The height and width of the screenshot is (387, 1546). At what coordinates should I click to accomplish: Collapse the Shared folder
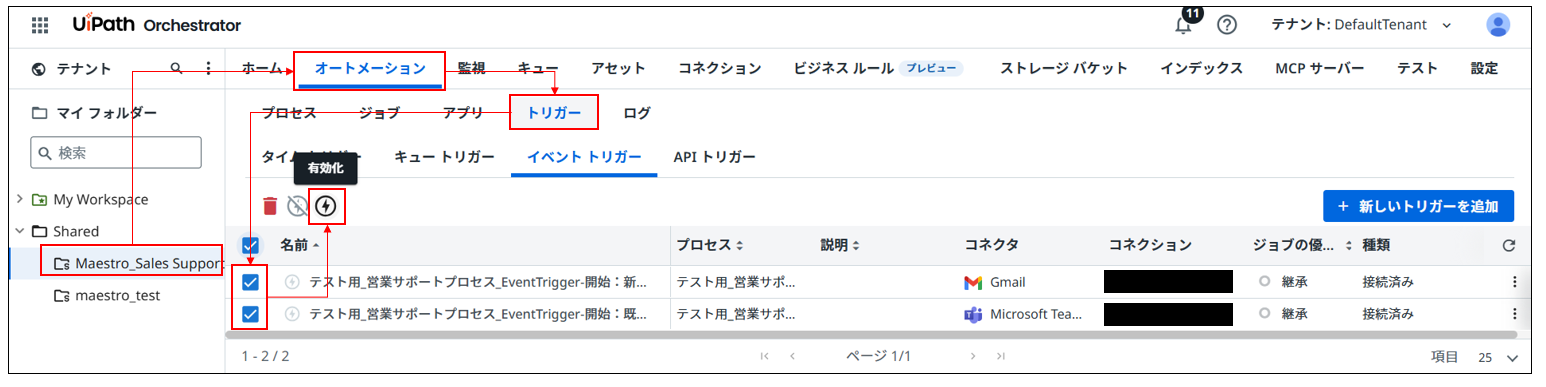click(x=20, y=231)
